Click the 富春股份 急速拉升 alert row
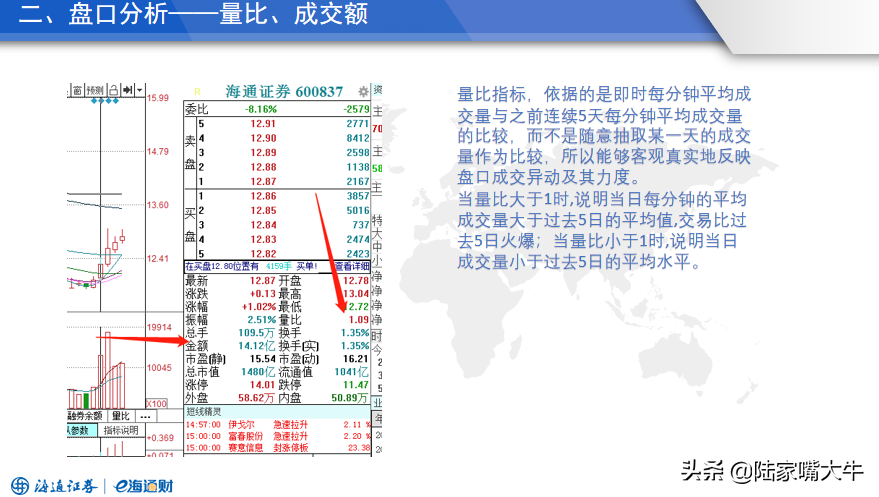The height and width of the screenshot is (497, 879). pyautogui.click(x=278, y=436)
